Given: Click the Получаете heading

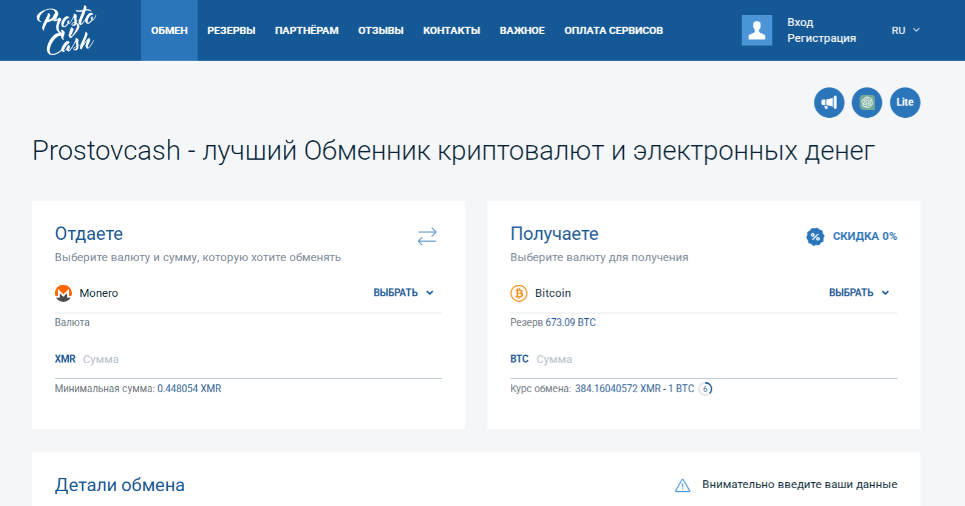Looking at the screenshot, I should 554,234.
